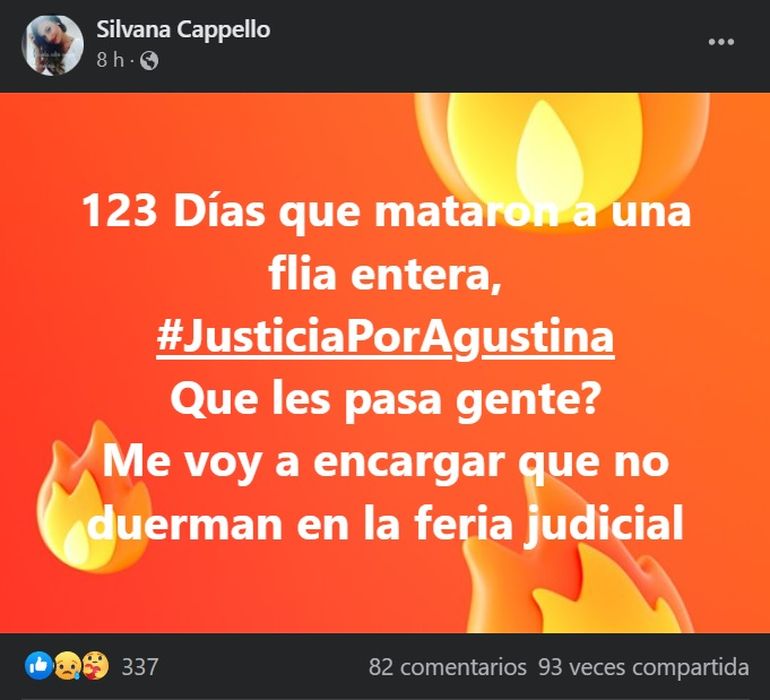Click the "Que les pasa gente?" text

(x=385, y=399)
